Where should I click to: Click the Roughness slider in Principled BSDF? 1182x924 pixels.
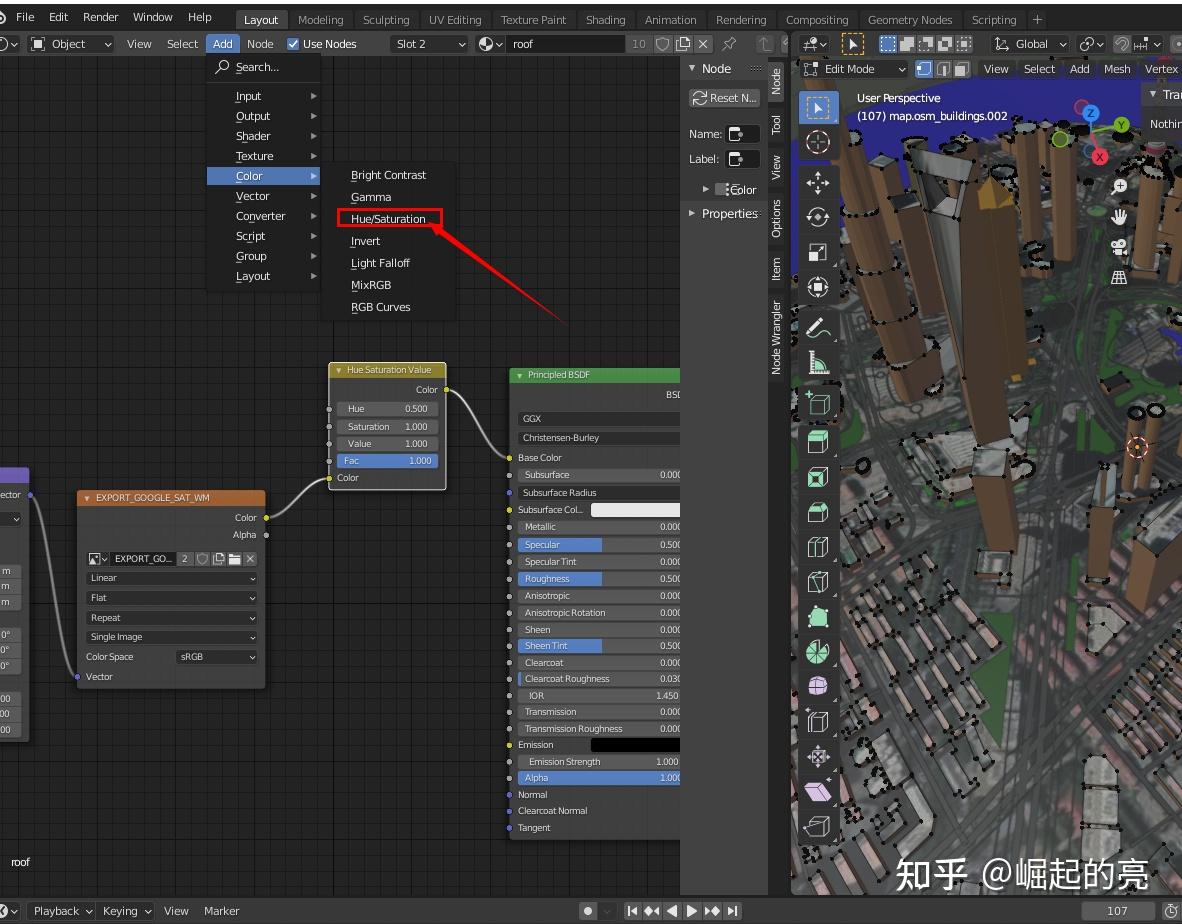point(598,579)
